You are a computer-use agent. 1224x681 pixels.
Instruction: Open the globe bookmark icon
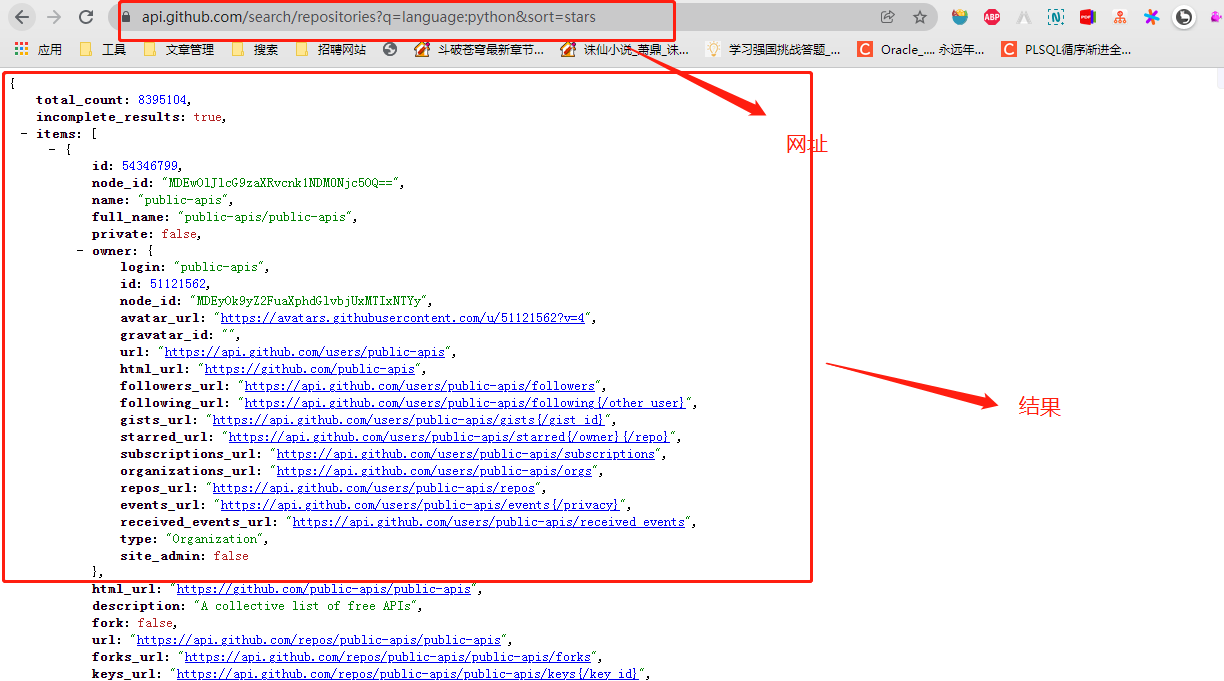click(x=390, y=49)
